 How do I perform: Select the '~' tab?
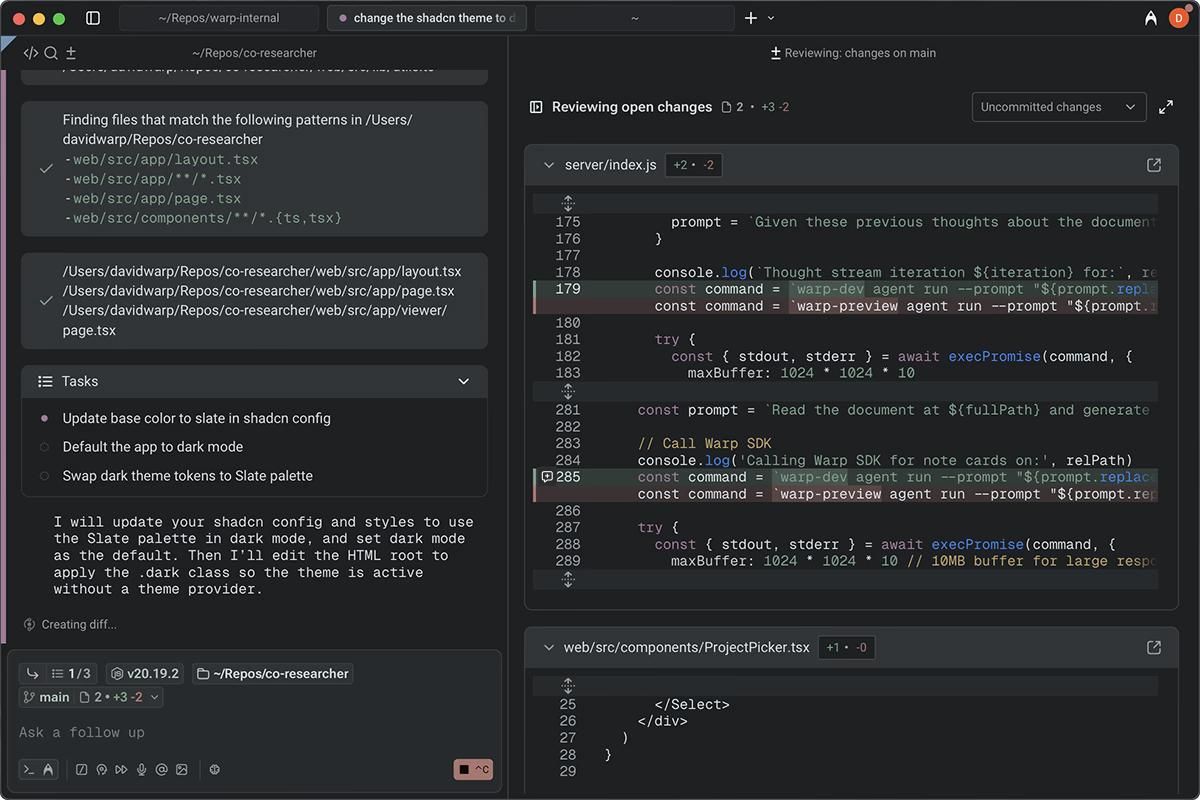click(634, 17)
